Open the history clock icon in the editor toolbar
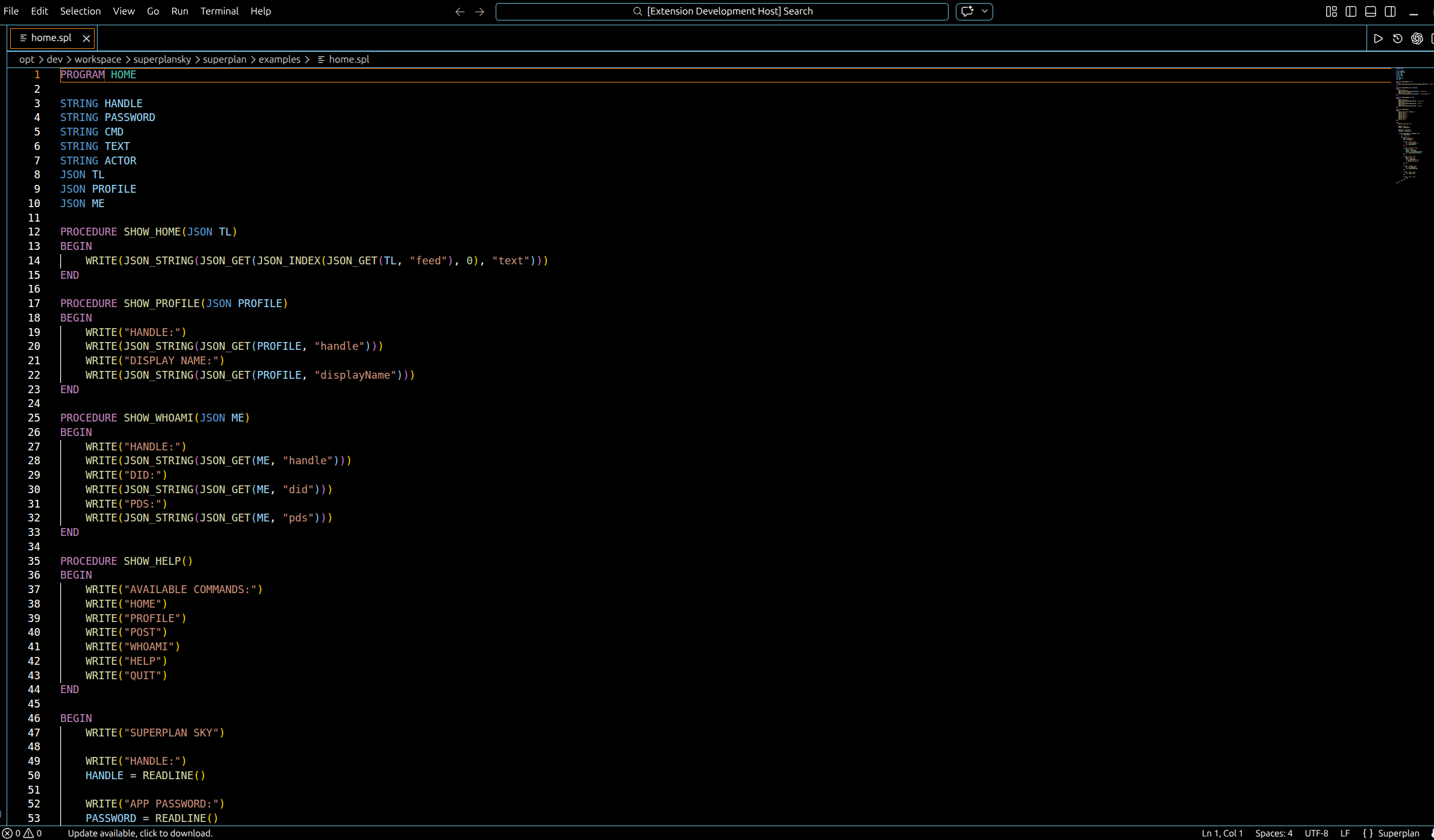This screenshot has height=840, width=1434. click(1398, 39)
